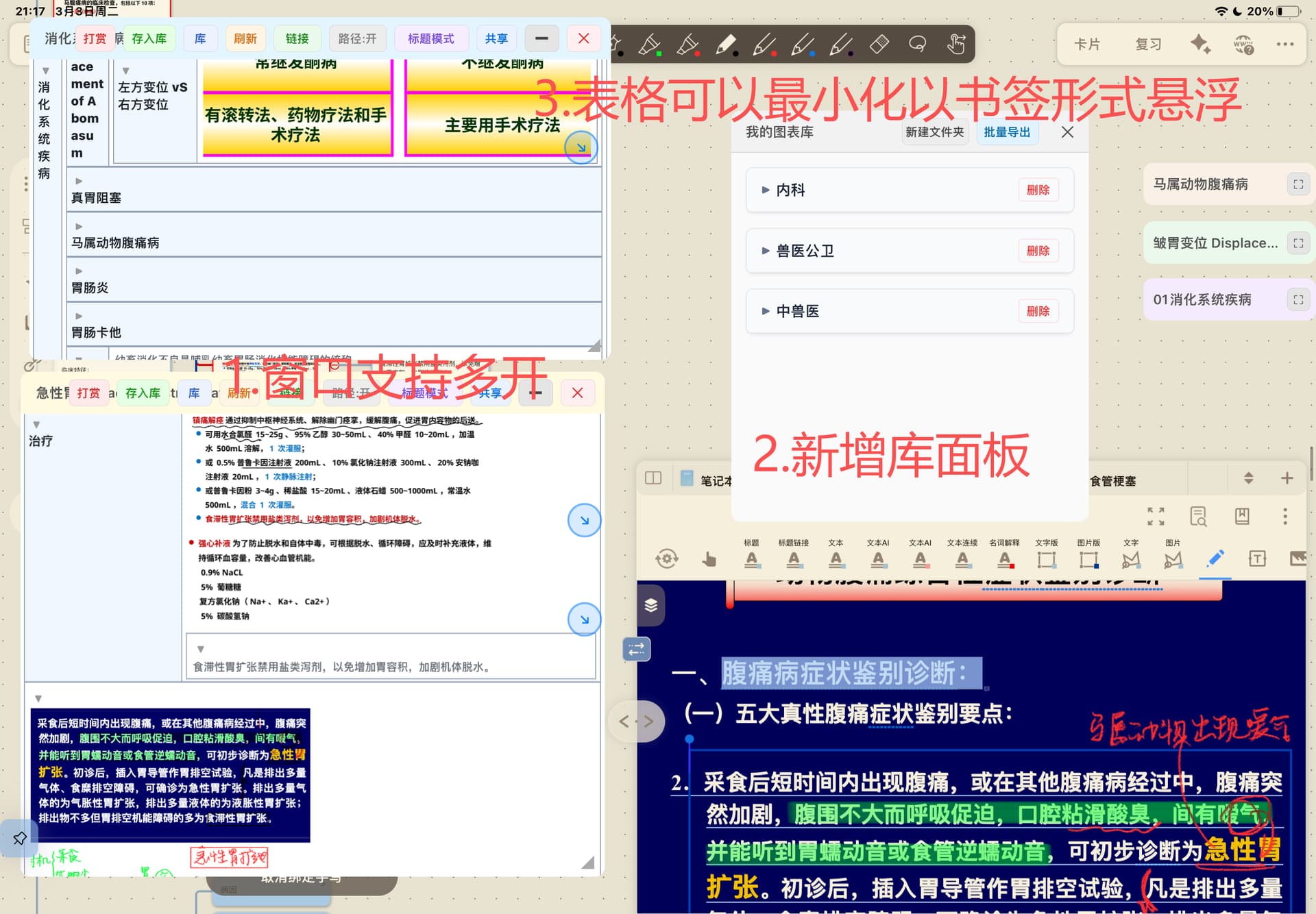Toggle 标题模式 in top window
This screenshot has height=914, width=1316.
[430, 39]
